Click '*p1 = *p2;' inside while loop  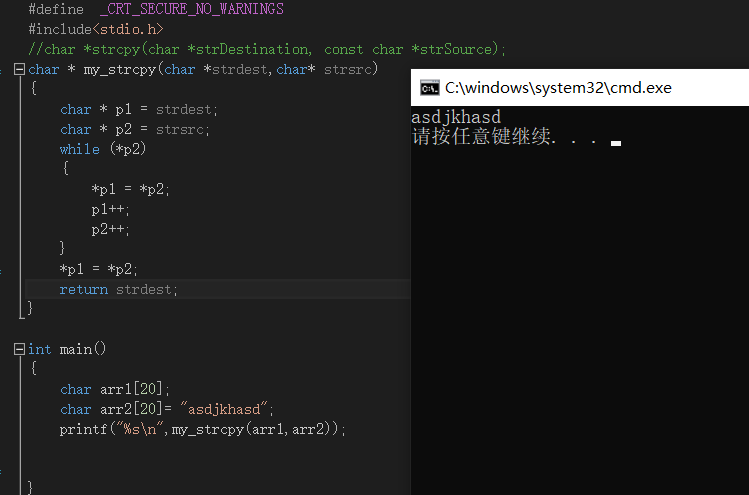click(130, 189)
